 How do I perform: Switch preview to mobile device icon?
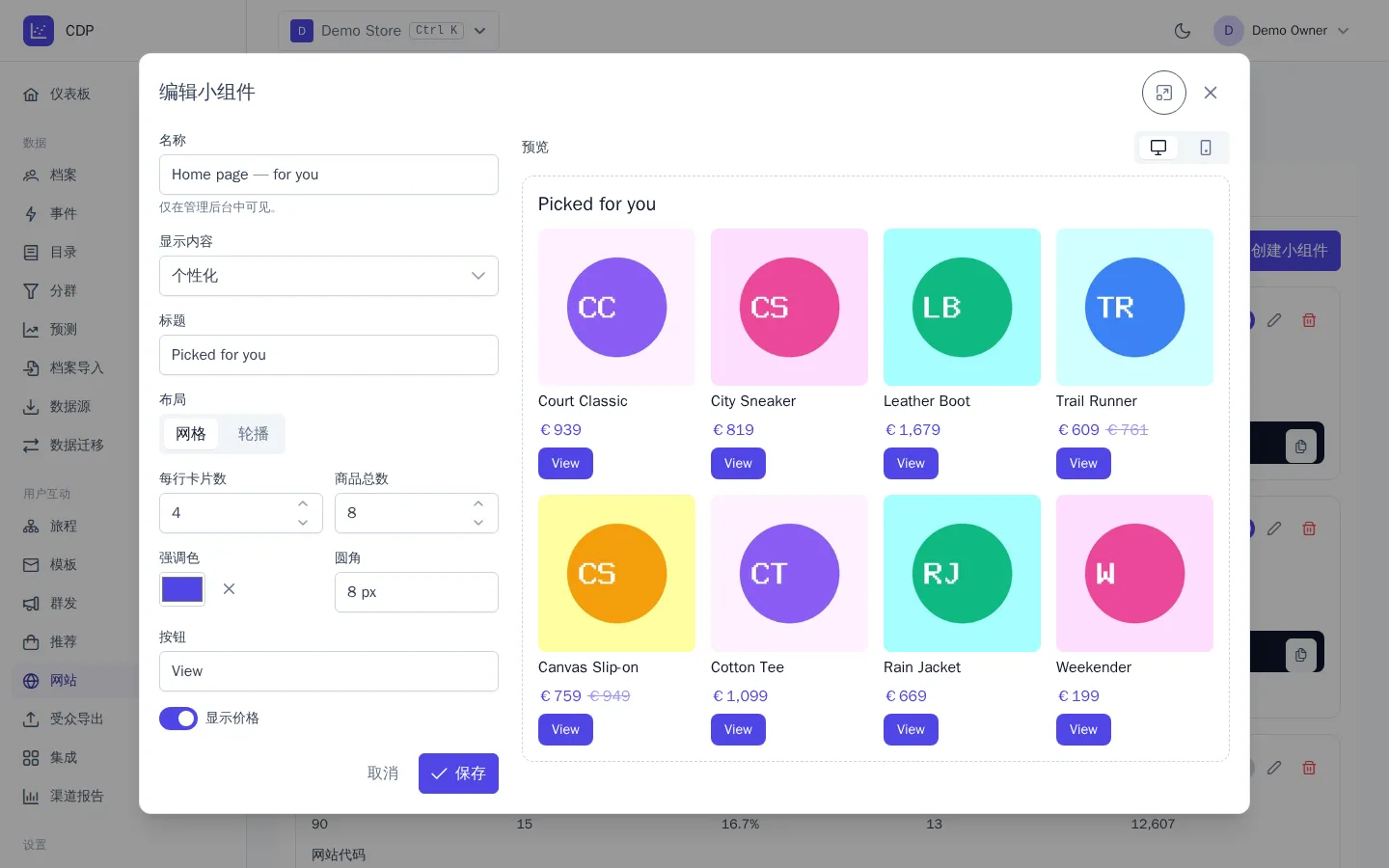(1206, 148)
